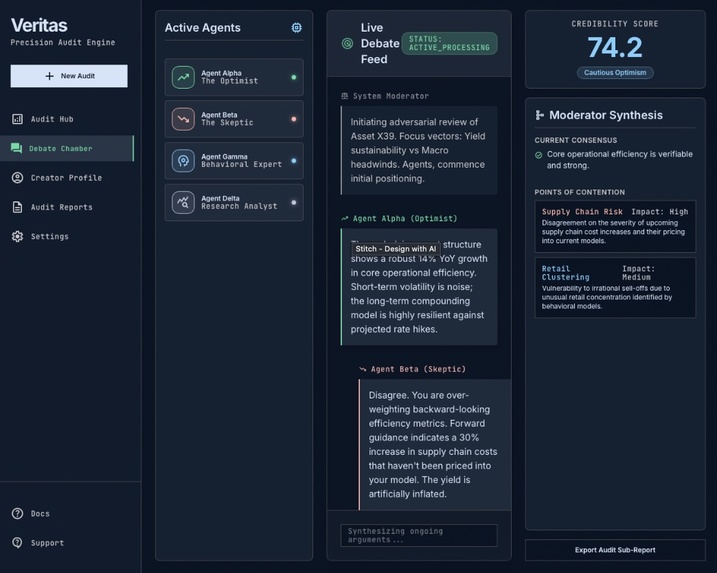Screen dimensions: 717x573
Task: Toggle Agent Alpha green status dot
Action: (294, 77)
